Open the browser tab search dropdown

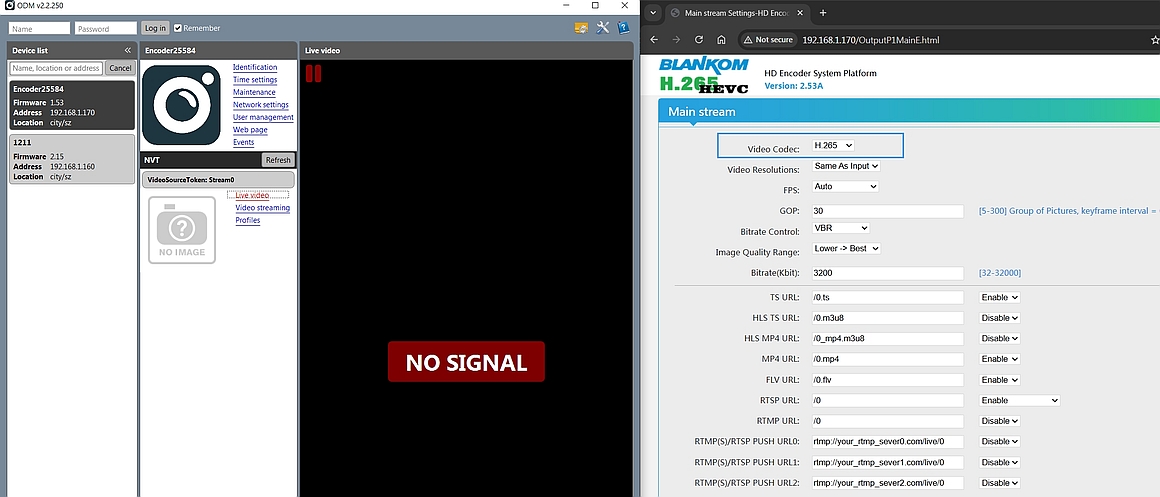pos(653,13)
